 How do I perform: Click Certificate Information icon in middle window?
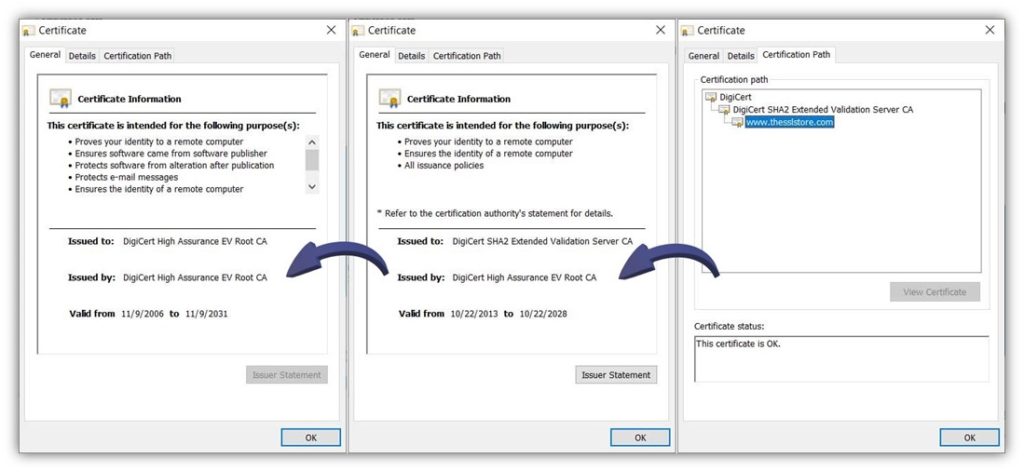[390, 98]
